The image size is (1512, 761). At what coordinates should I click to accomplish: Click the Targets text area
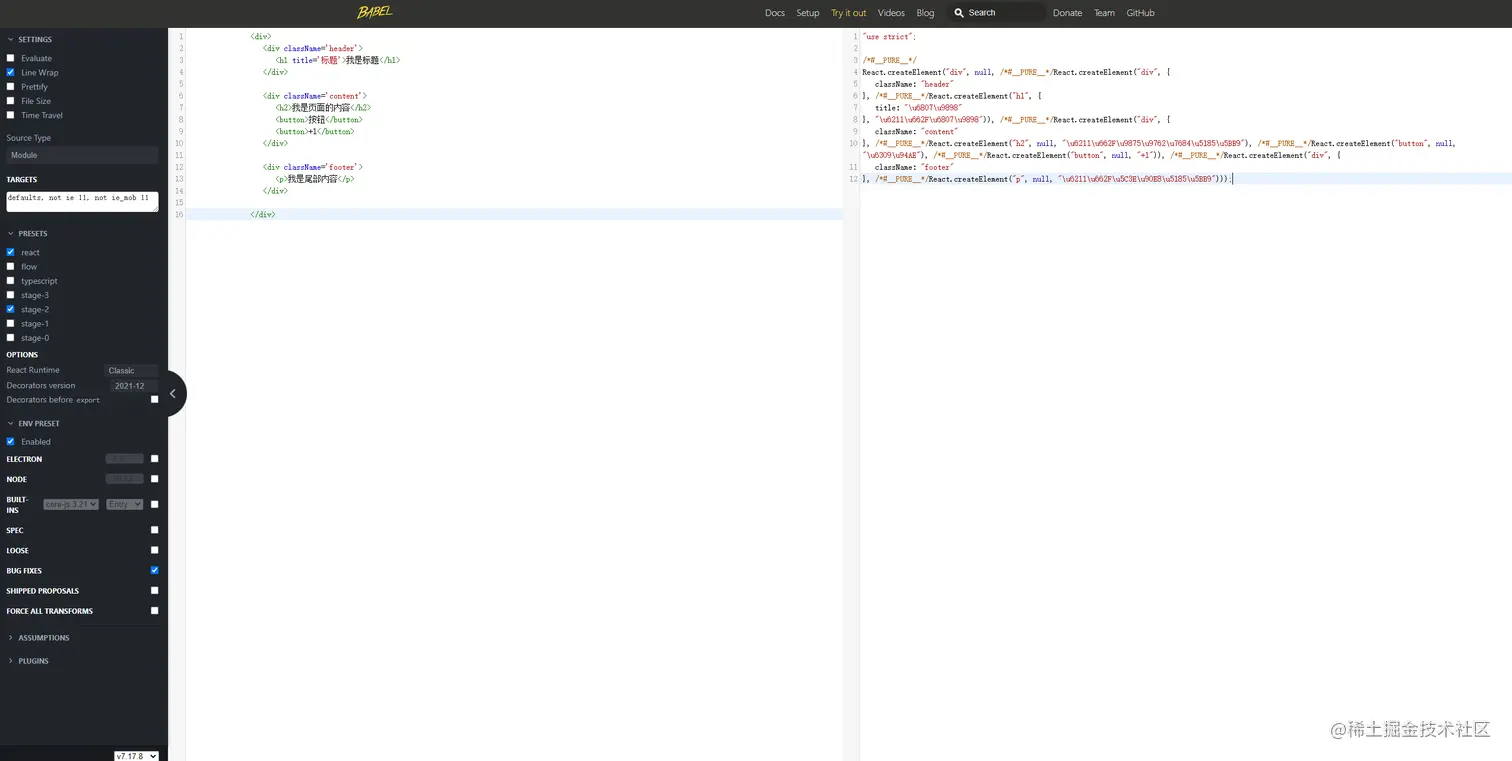(x=82, y=201)
